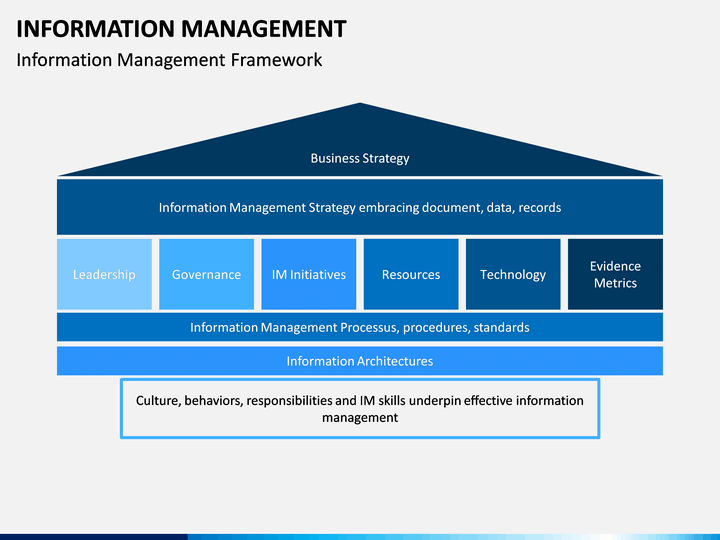
Task: Click the Governance box
Action: pyautogui.click(x=207, y=274)
